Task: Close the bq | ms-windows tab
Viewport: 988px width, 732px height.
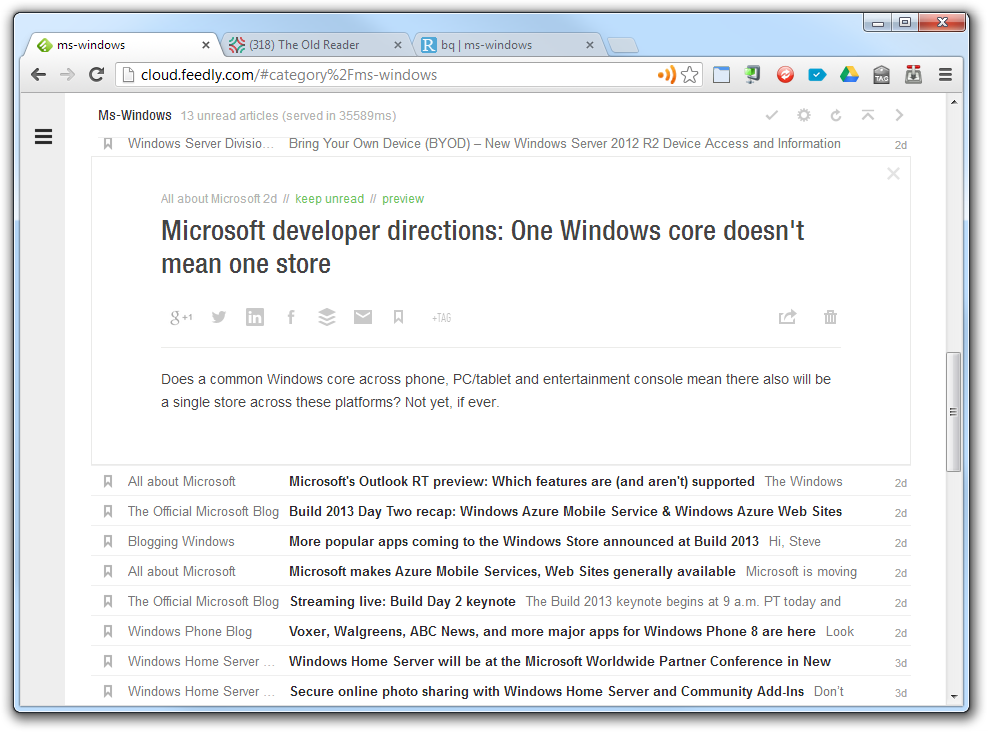Action: click(x=590, y=45)
